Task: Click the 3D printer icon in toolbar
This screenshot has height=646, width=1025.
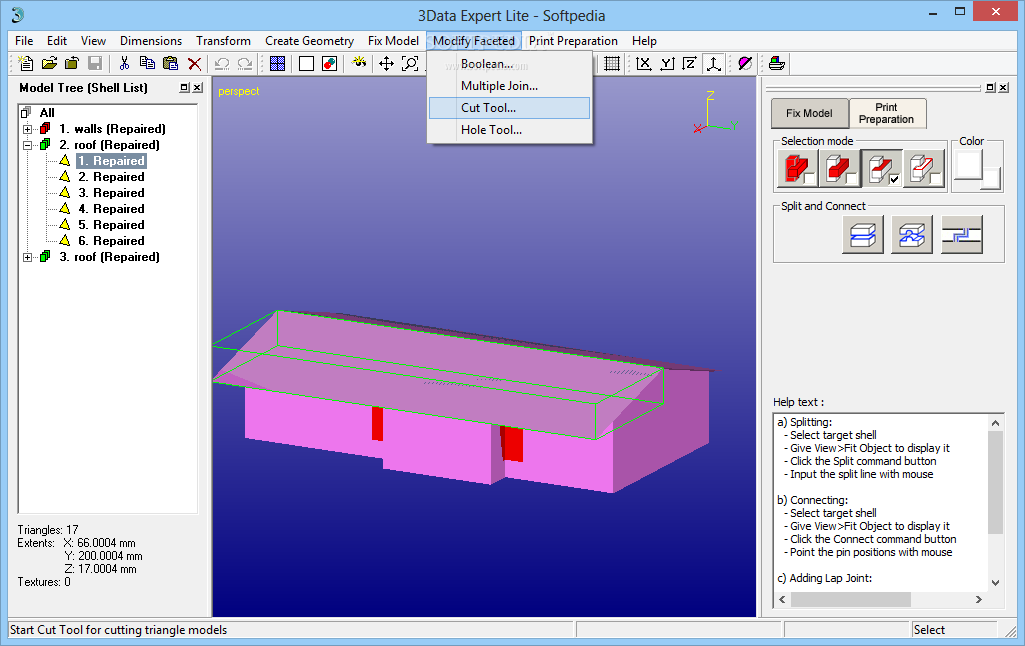Action: pos(777,63)
